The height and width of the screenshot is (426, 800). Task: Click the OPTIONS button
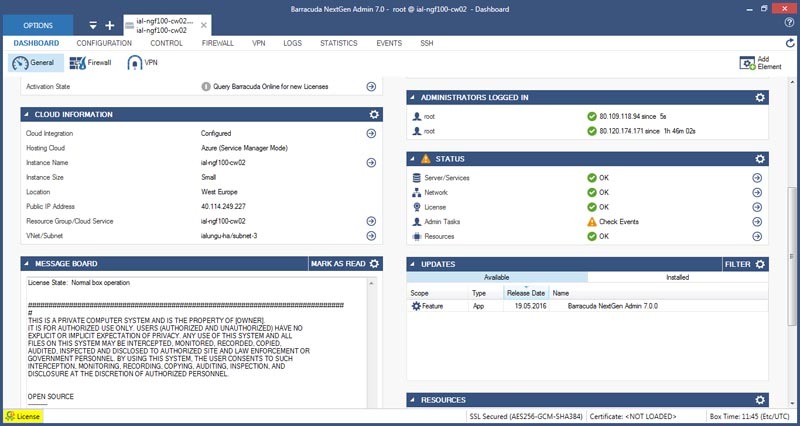tap(38, 25)
